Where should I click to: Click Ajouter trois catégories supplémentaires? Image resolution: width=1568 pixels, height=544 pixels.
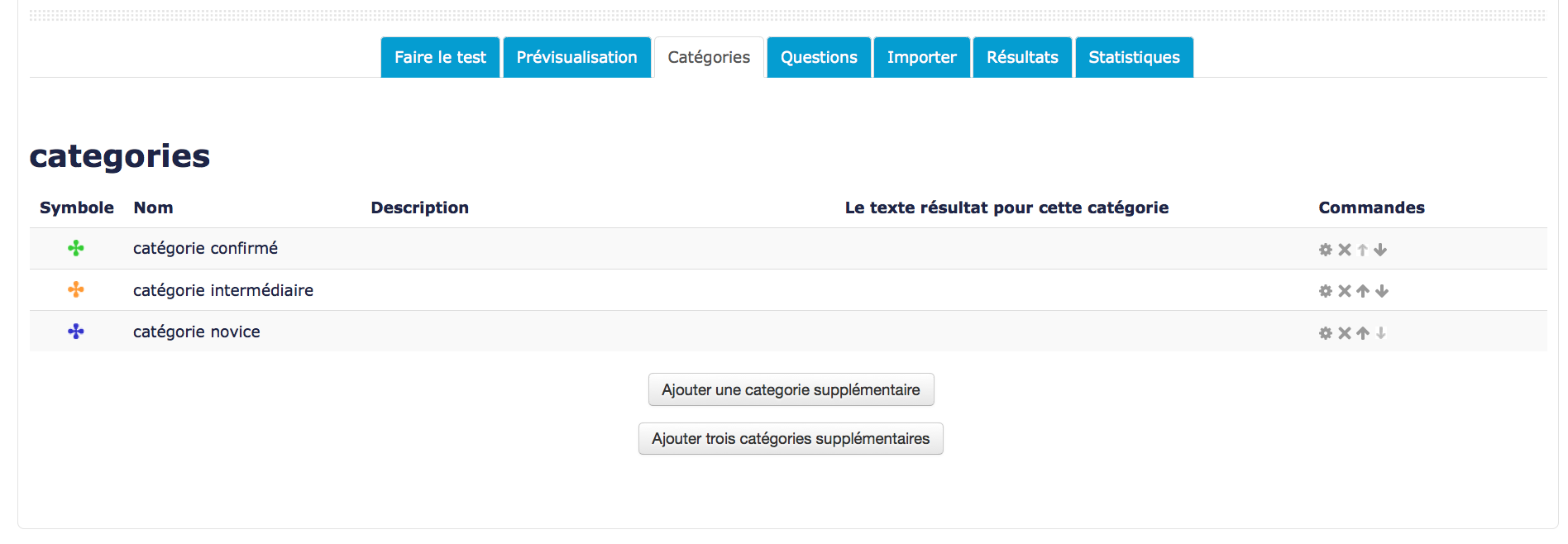(791, 439)
